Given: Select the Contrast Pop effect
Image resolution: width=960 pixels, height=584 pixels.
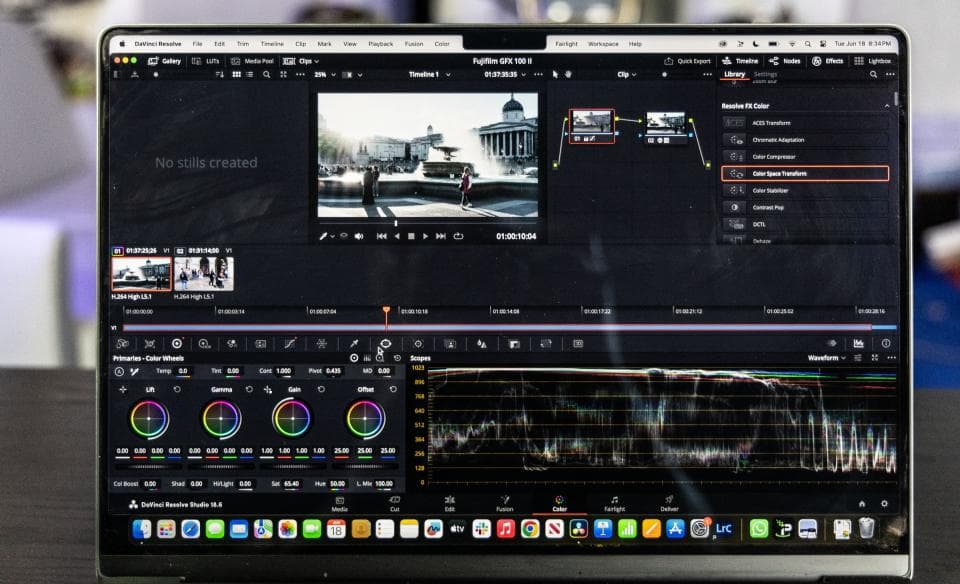Looking at the screenshot, I should point(805,208).
